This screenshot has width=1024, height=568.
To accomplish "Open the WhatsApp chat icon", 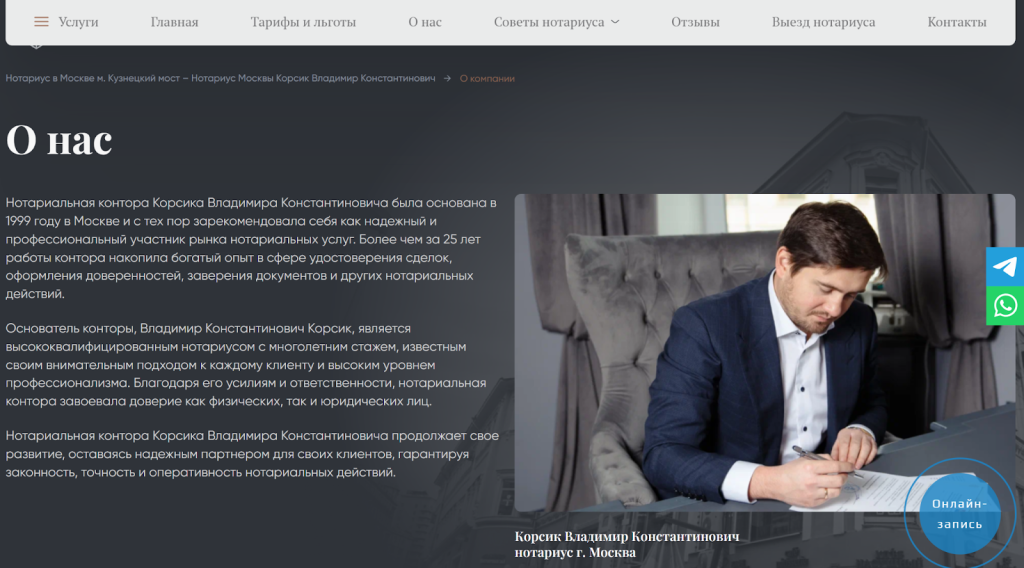I will coord(1005,306).
